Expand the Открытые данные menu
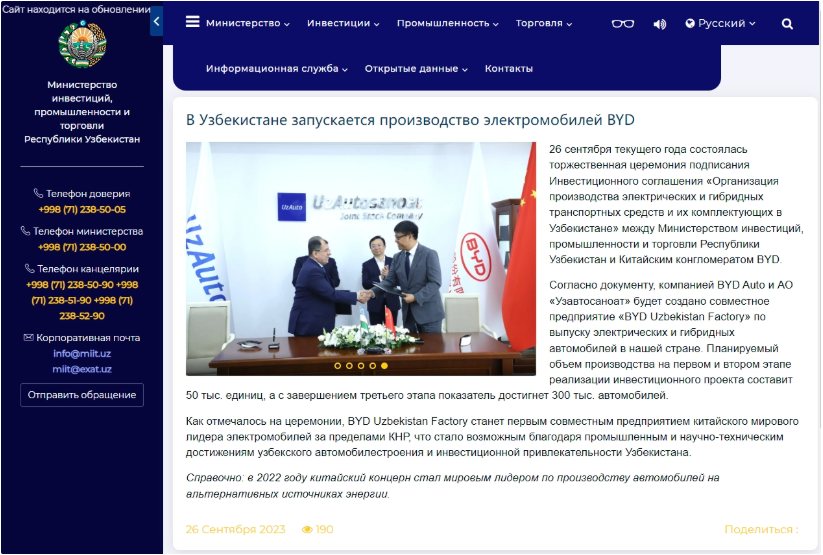 (x=416, y=69)
